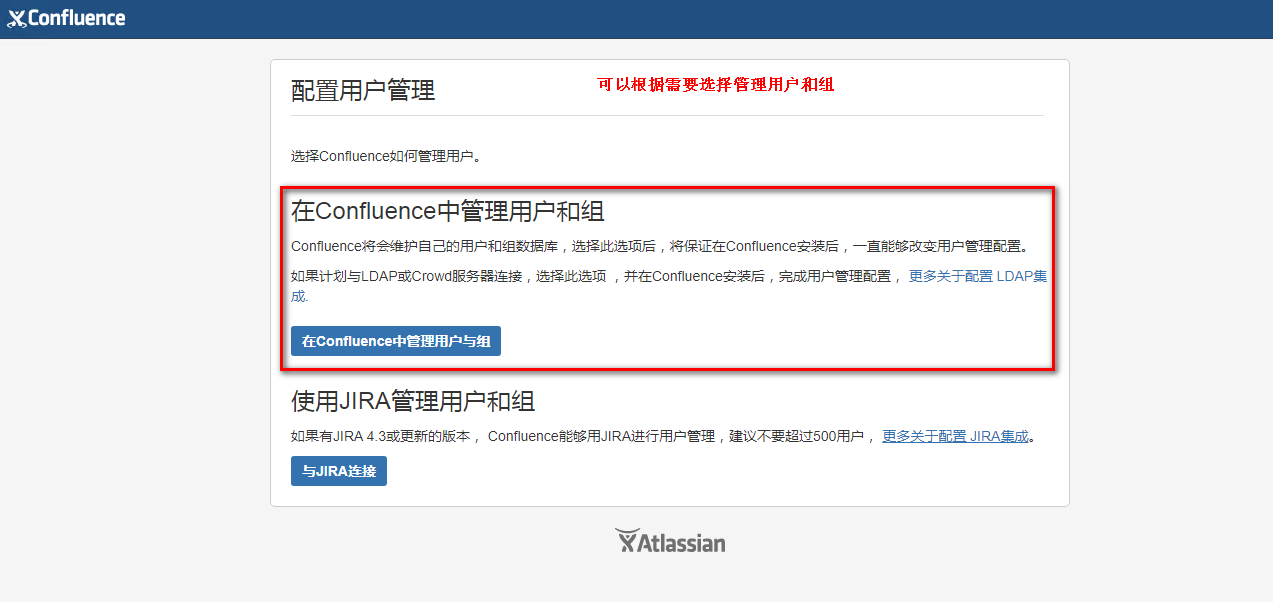The image size is (1273, 602).
Task: Click the 与JIRA连接 button
Action: tap(339, 471)
